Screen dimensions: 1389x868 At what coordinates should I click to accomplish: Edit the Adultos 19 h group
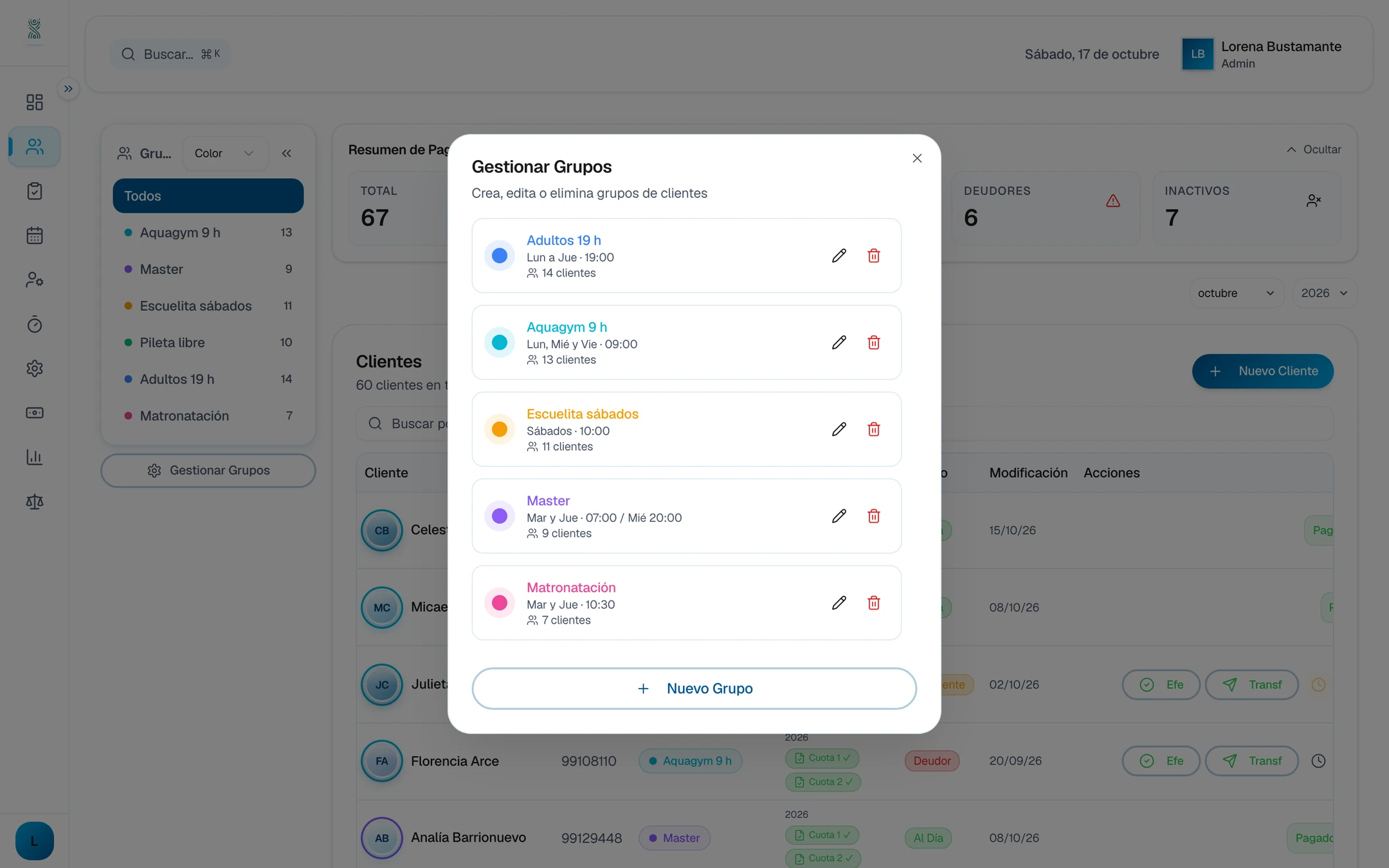click(x=839, y=256)
